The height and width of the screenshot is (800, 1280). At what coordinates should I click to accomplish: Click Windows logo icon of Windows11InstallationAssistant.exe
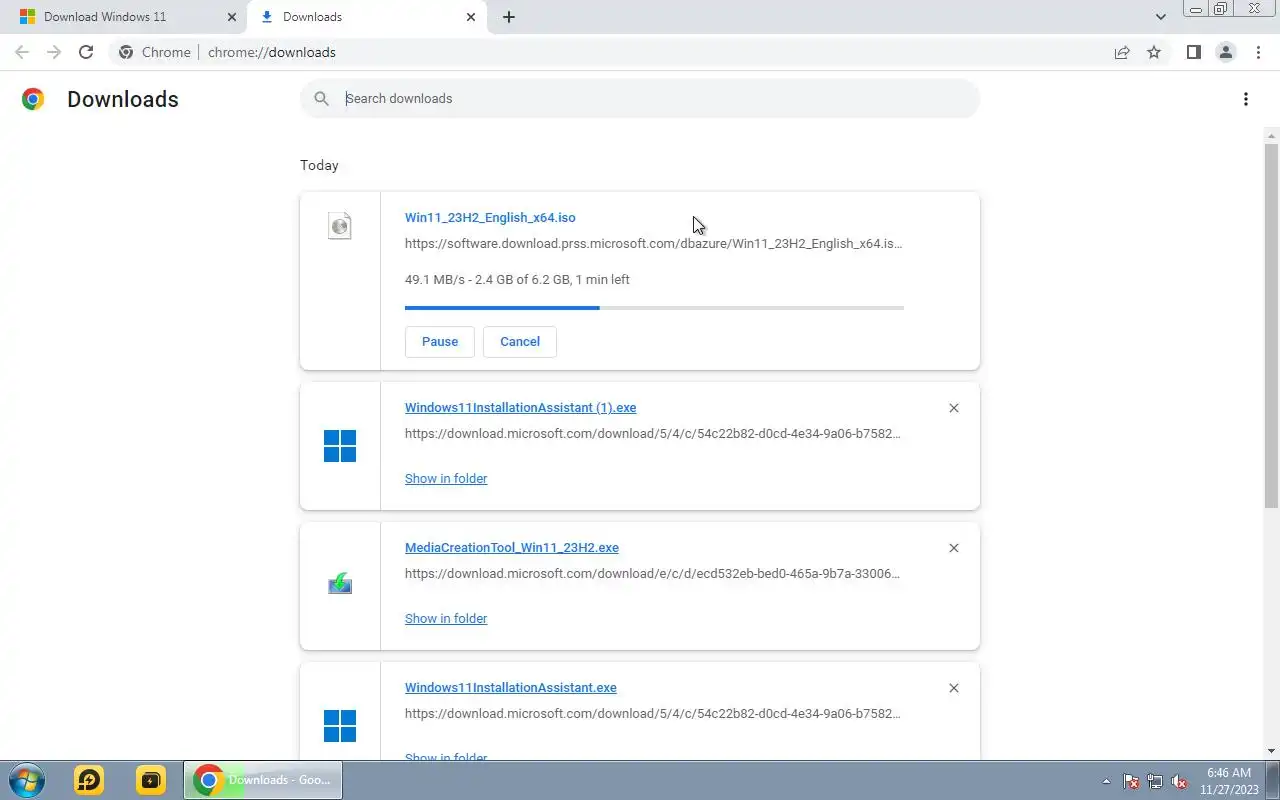click(340, 726)
